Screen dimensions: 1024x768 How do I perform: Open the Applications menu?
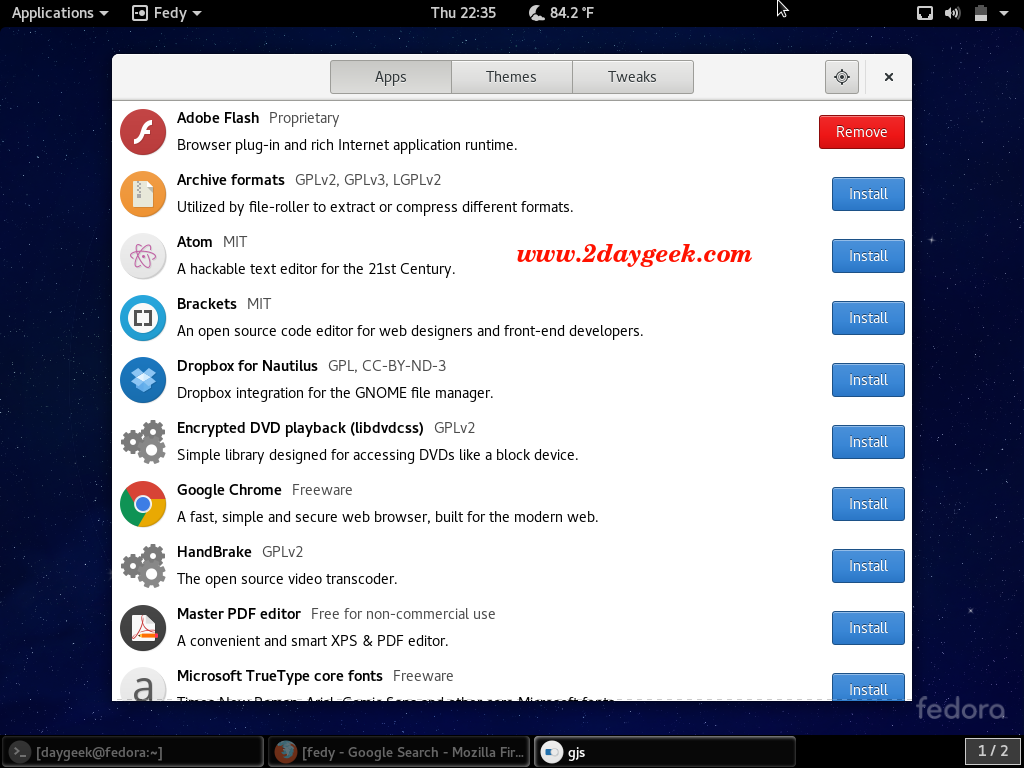pos(59,13)
